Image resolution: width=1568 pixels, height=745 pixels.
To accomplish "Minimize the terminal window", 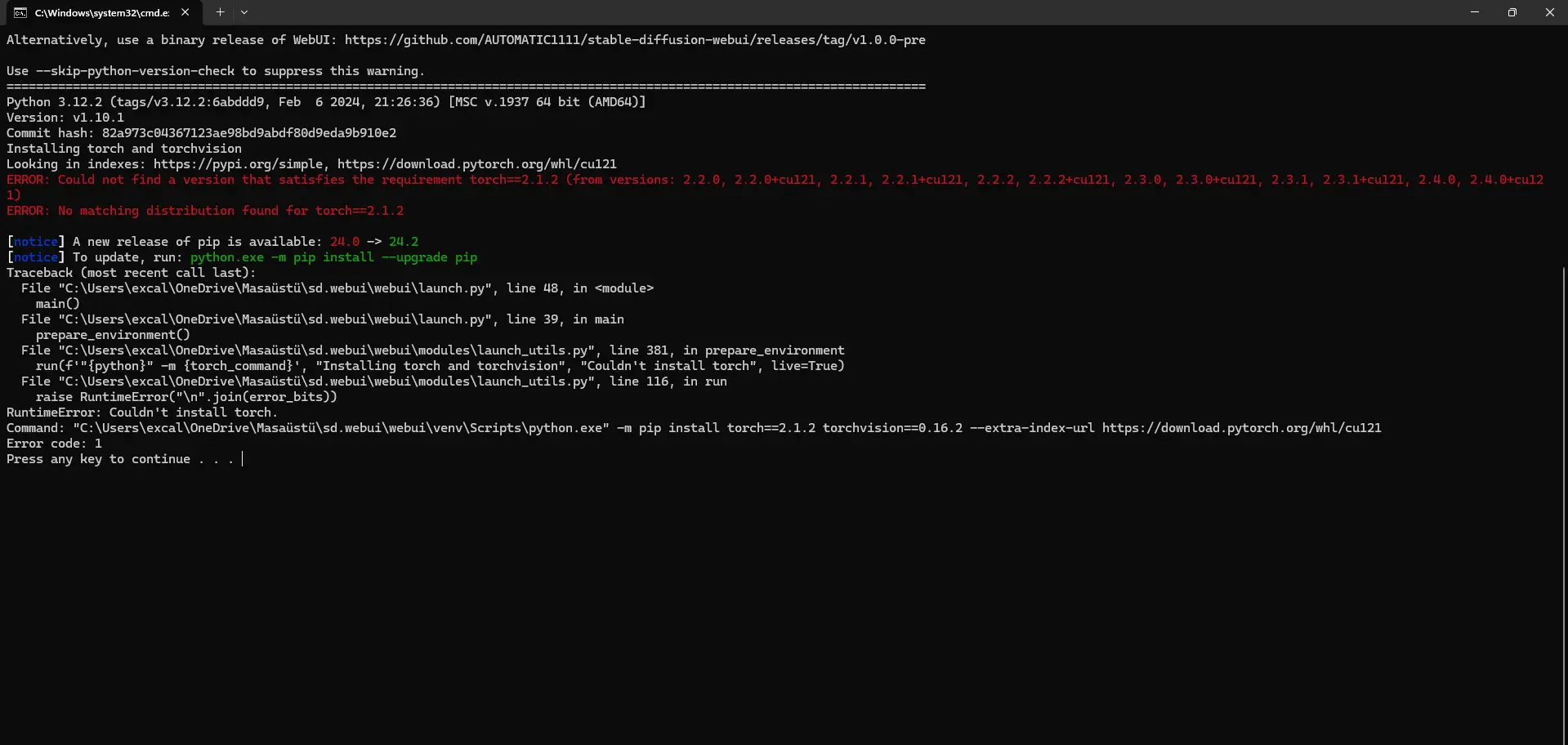I will click(1475, 12).
